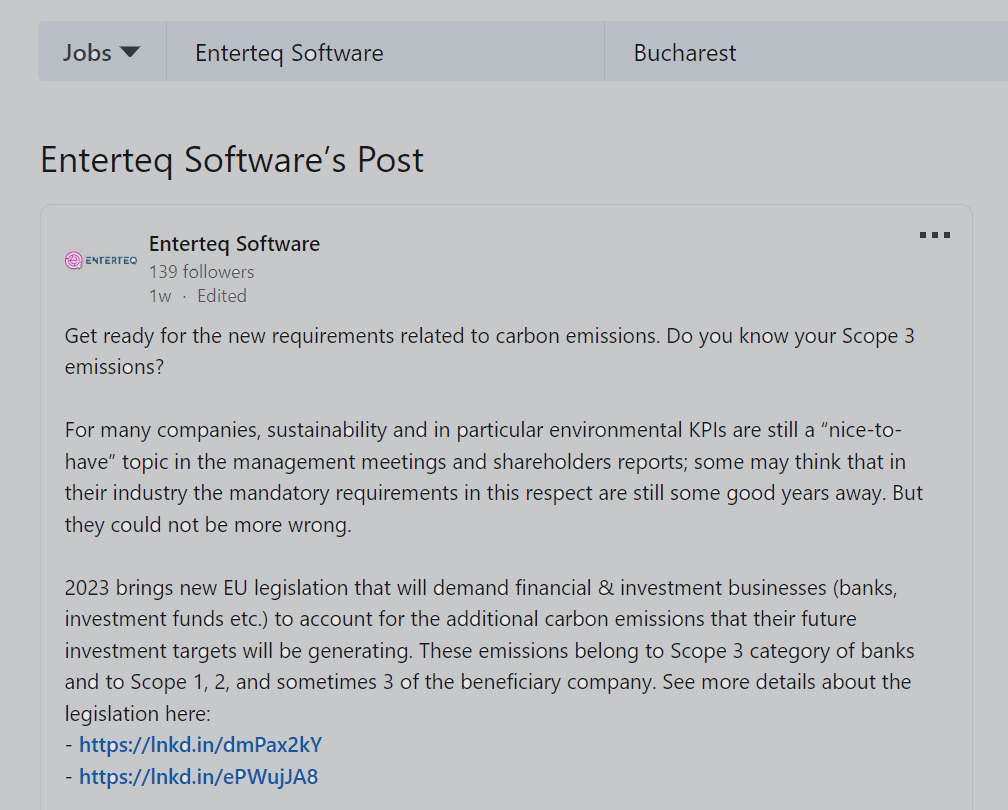Click the Enterteq Software search keyword field

point(385,53)
